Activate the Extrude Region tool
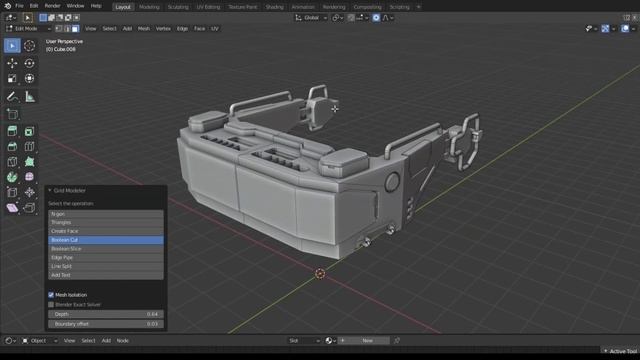This screenshot has width=640, height=360. (x=12, y=131)
